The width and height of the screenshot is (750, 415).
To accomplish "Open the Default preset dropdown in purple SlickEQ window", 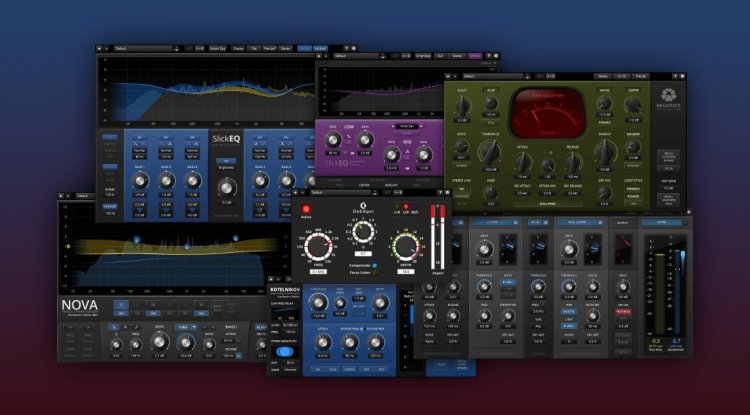I will click(357, 56).
